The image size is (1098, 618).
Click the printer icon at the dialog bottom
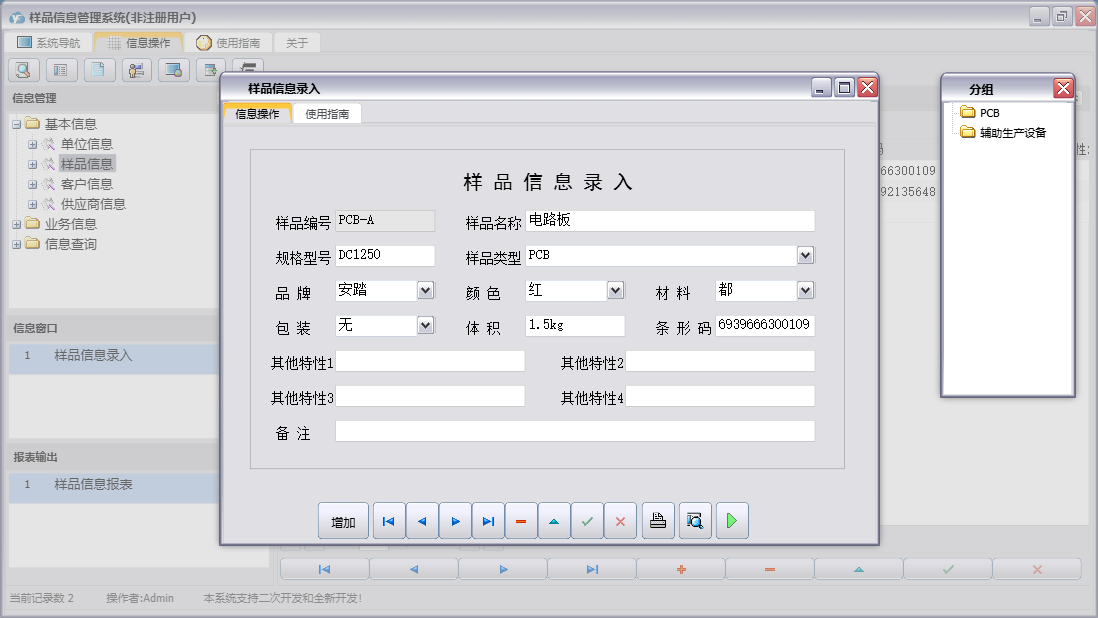[657, 520]
